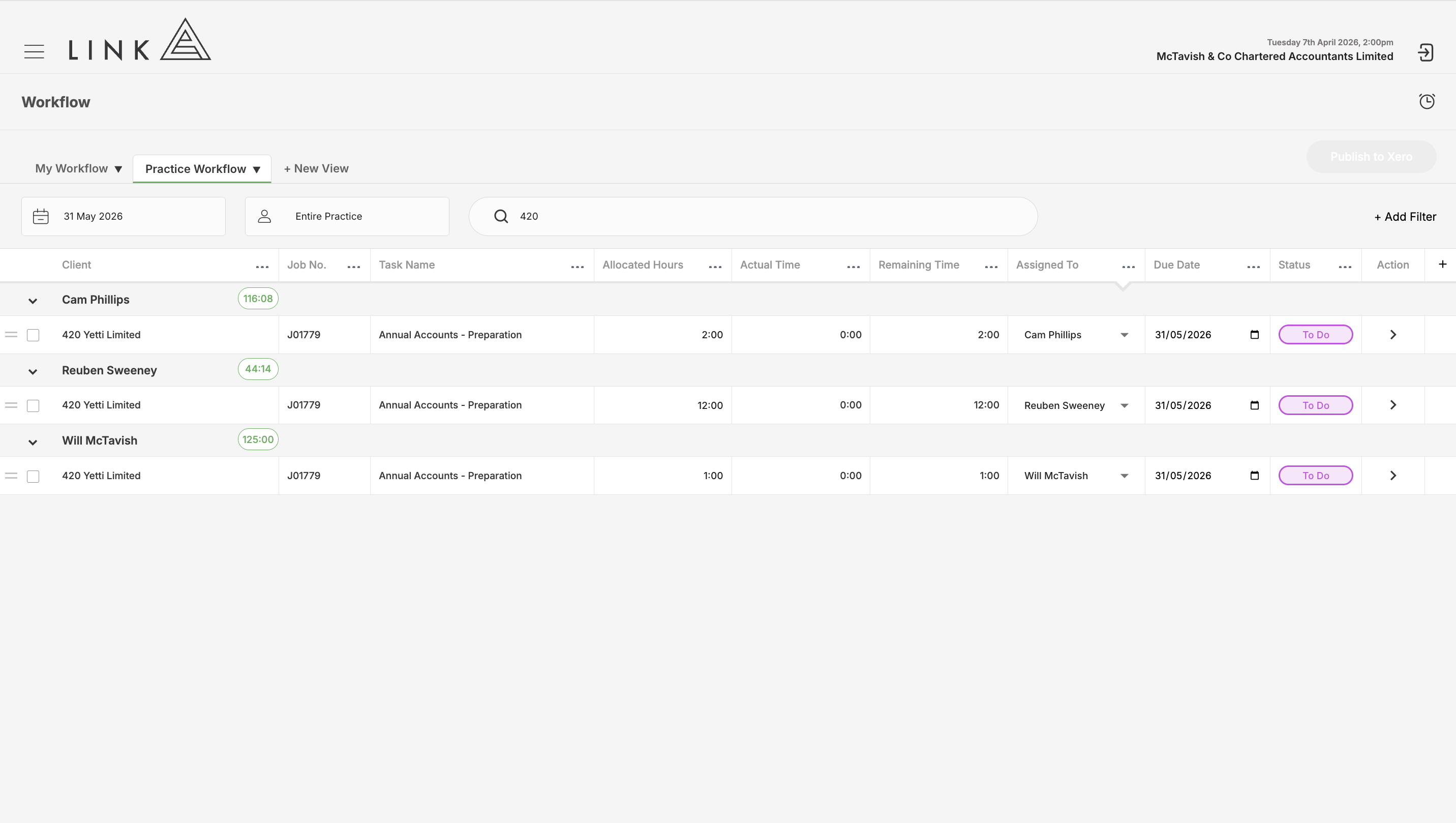Open Assigned To column options dots
Viewport: 1456px width, 823px height.
(x=1128, y=267)
